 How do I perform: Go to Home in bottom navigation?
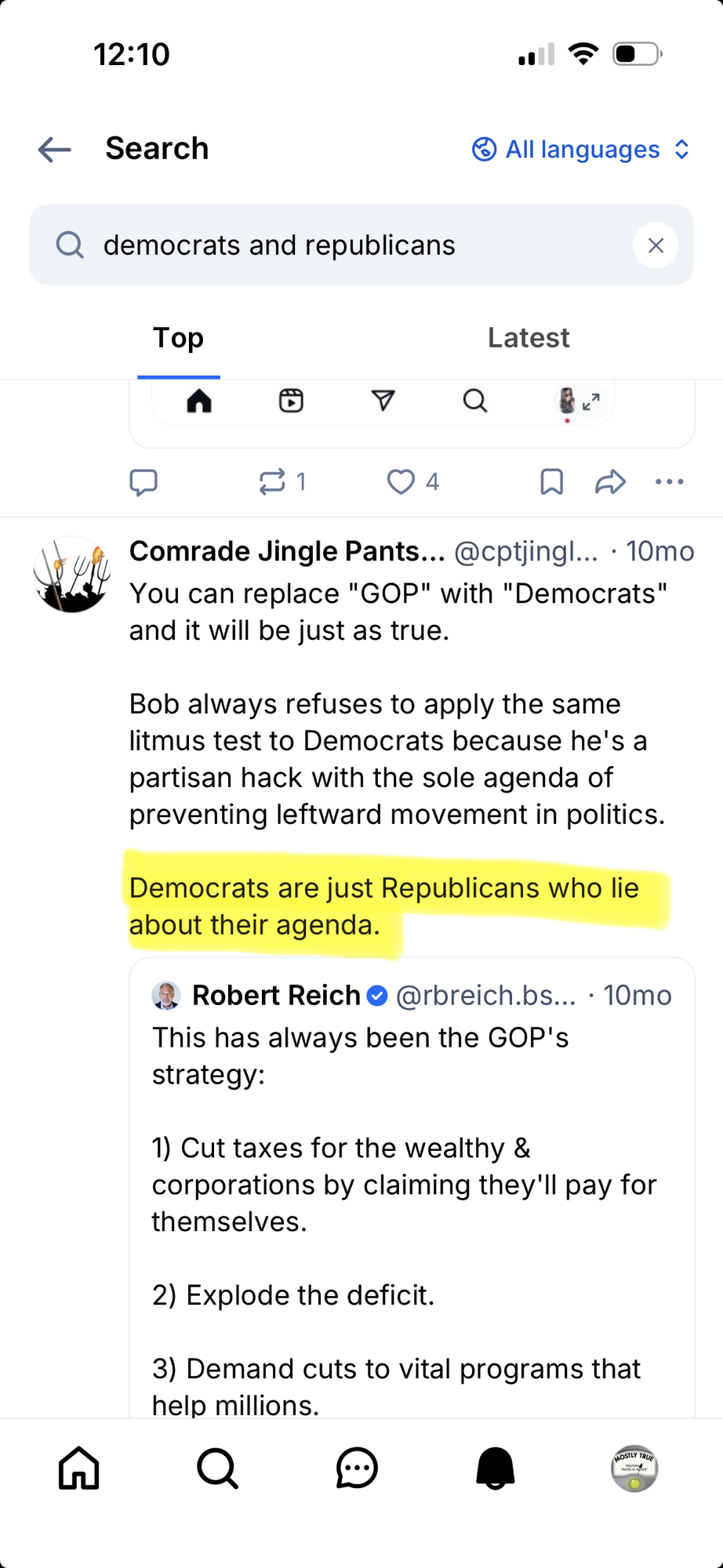point(79,1468)
